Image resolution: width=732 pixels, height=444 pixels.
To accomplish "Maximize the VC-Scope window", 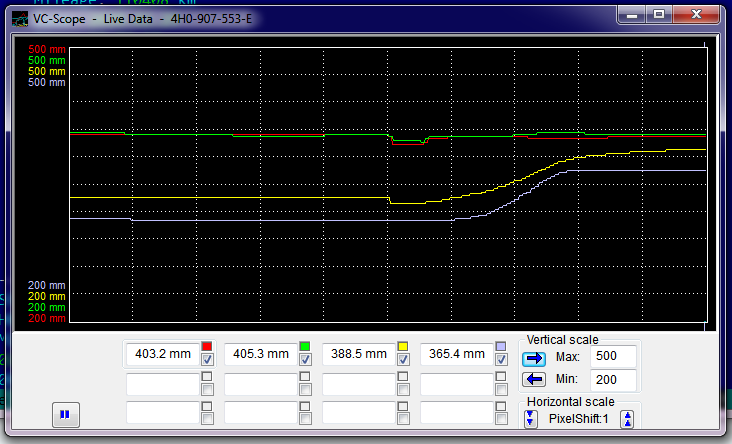I will pyautogui.click(x=658, y=14).
